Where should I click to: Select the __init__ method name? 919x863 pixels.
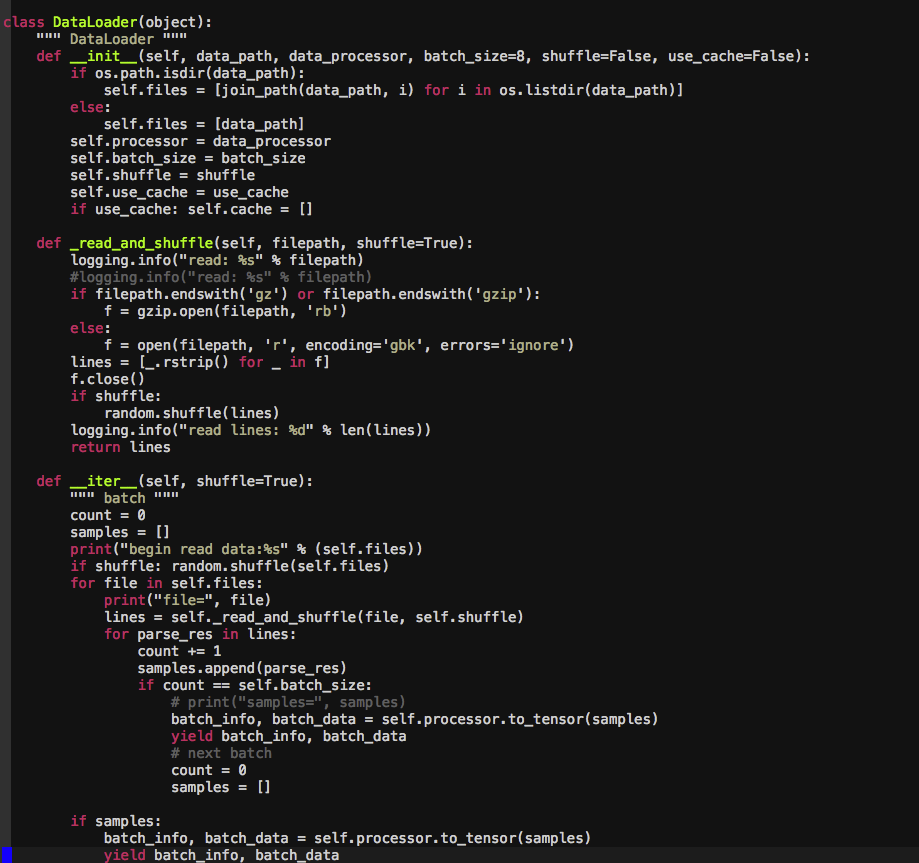pyautogui.click(x=103, y=55)
